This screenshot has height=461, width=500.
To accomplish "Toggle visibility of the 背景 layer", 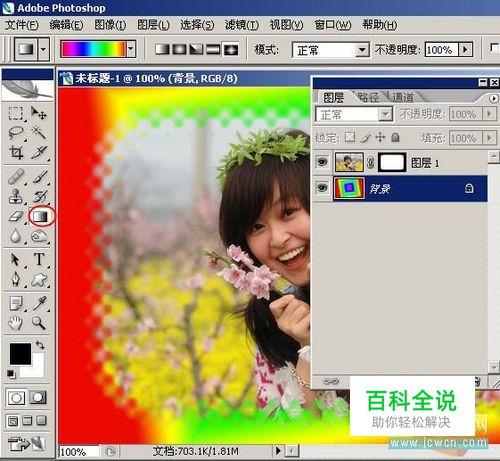I will (322, 188).
